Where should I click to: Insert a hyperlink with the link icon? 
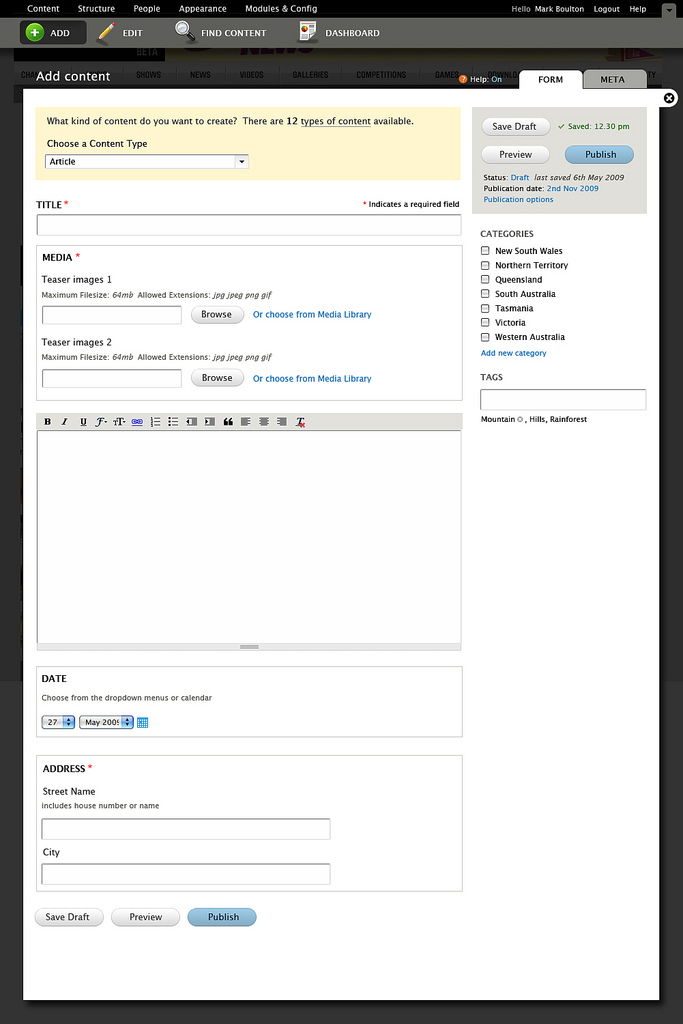coord(137,422)
